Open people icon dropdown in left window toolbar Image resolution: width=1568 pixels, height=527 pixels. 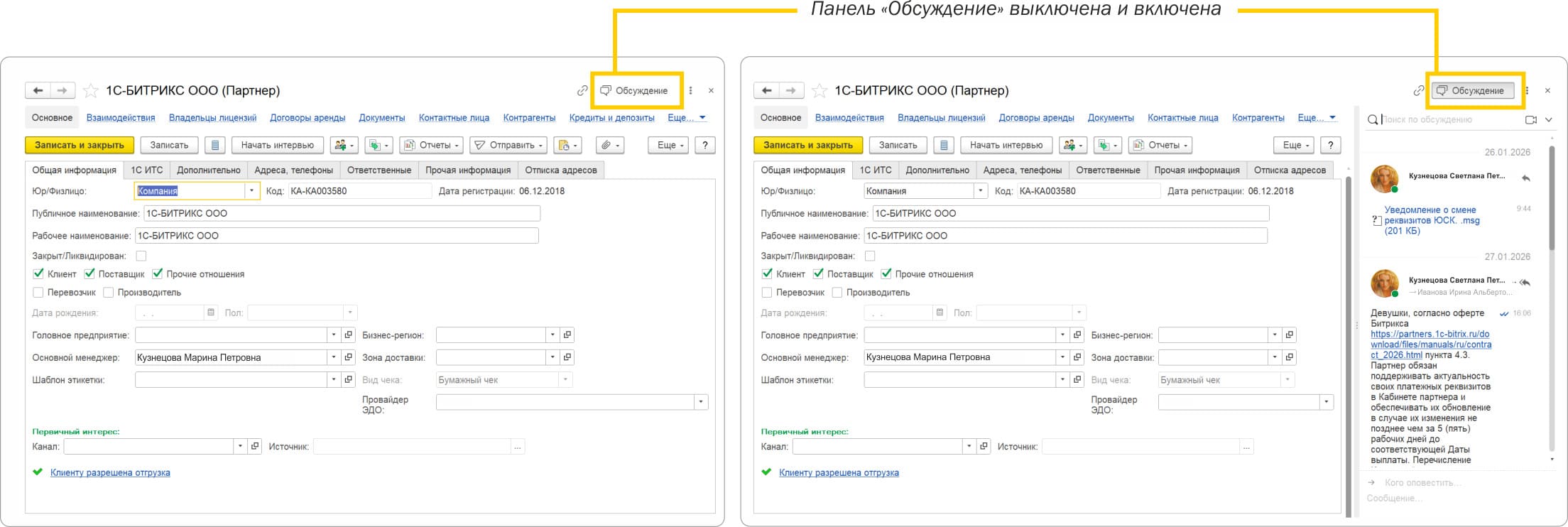coord(344,145)
